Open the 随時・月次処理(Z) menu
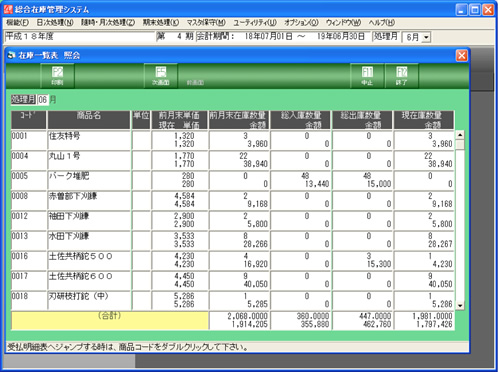500x372 pixels. coord(108,23)
